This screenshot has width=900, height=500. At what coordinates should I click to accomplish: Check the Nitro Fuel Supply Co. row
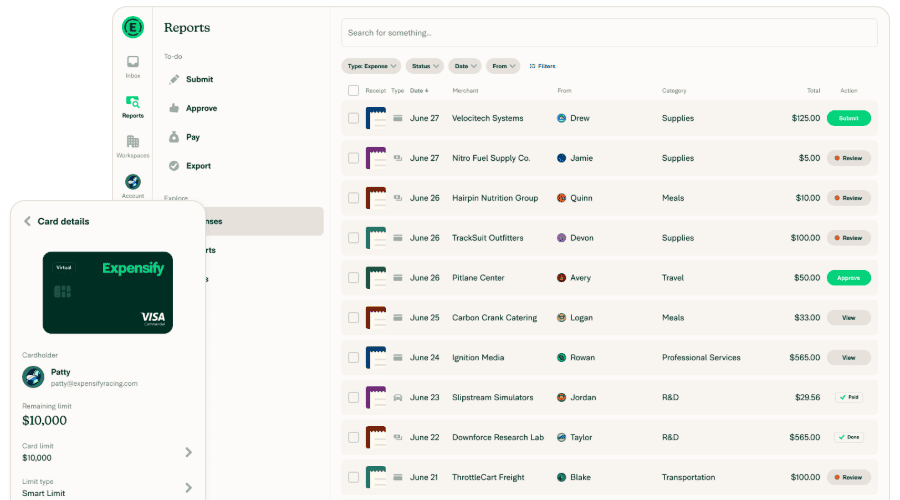353,158
